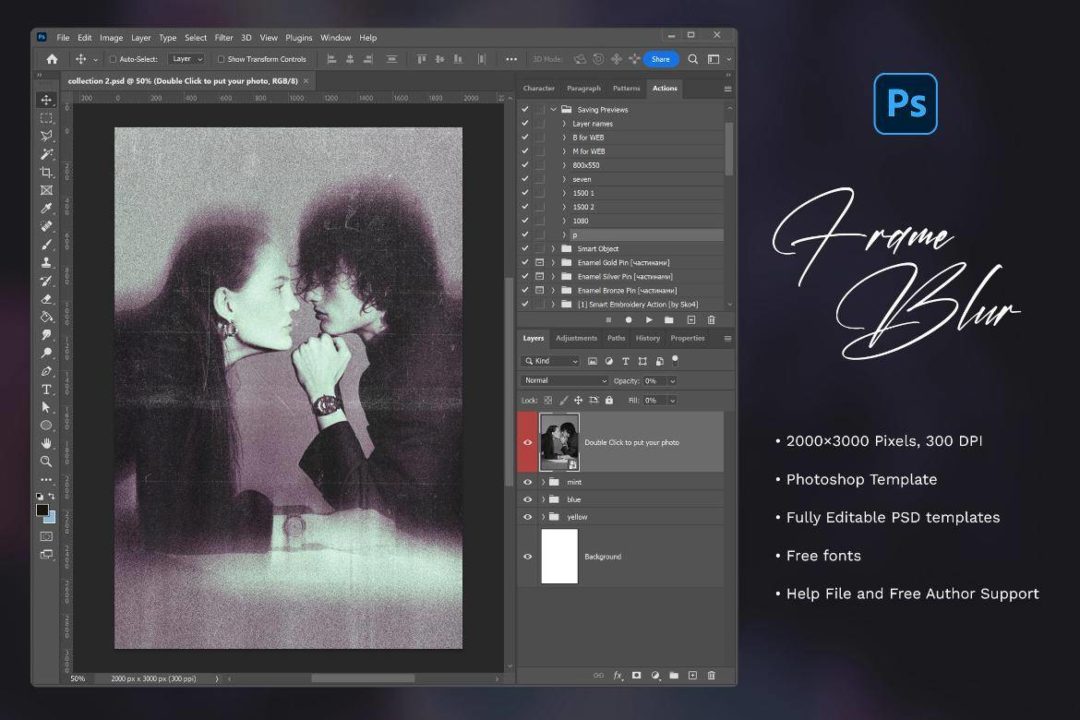
Task: Open the Filter menu
Action: click(x=223, y=38)
